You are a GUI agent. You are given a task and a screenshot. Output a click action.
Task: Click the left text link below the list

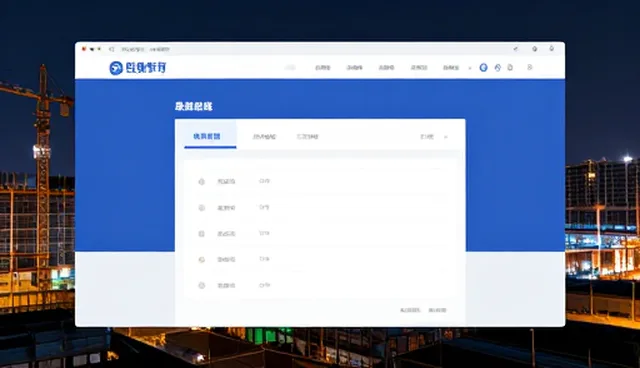coord(410,310)
